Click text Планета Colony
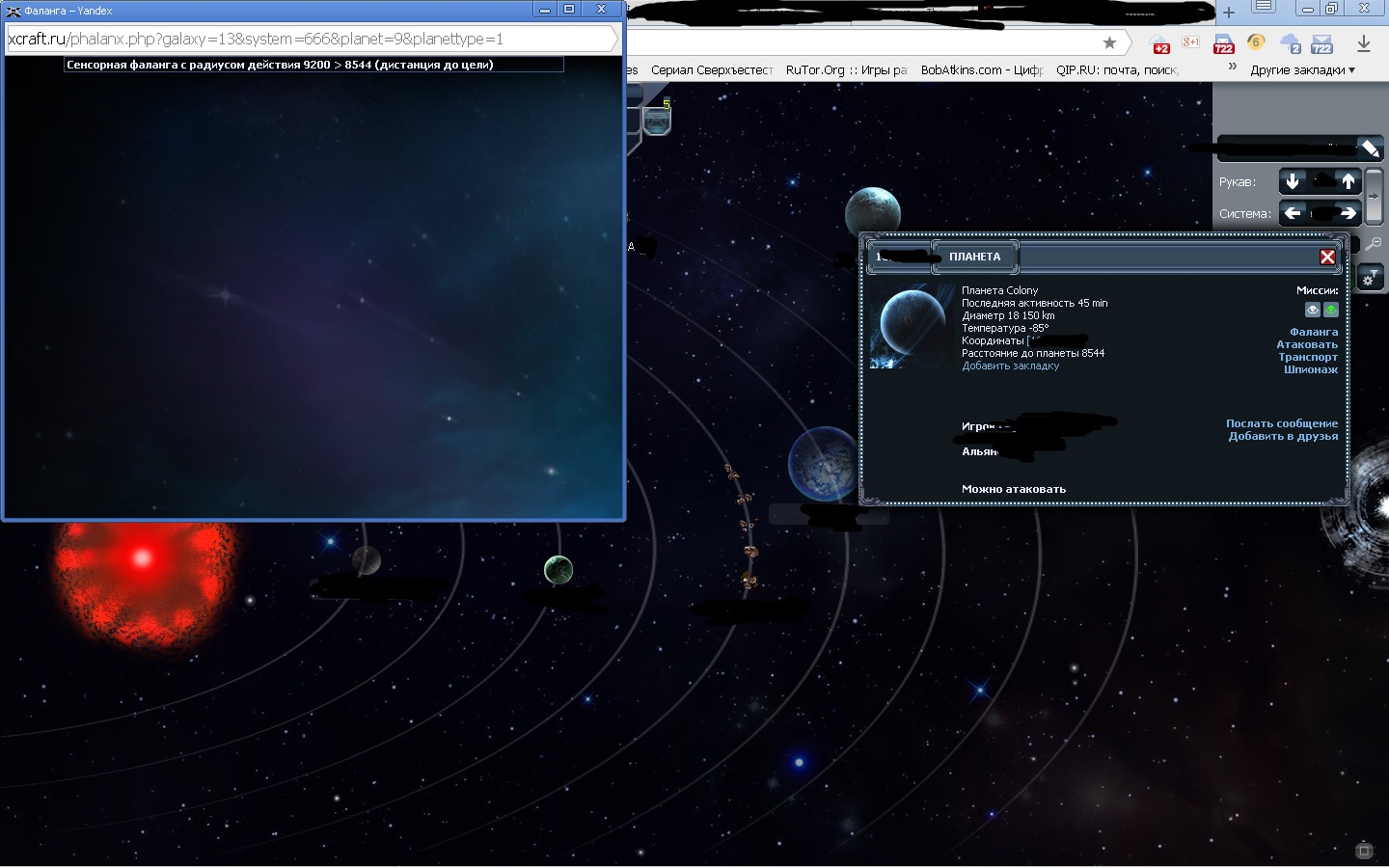 [x=1000, y=290]
